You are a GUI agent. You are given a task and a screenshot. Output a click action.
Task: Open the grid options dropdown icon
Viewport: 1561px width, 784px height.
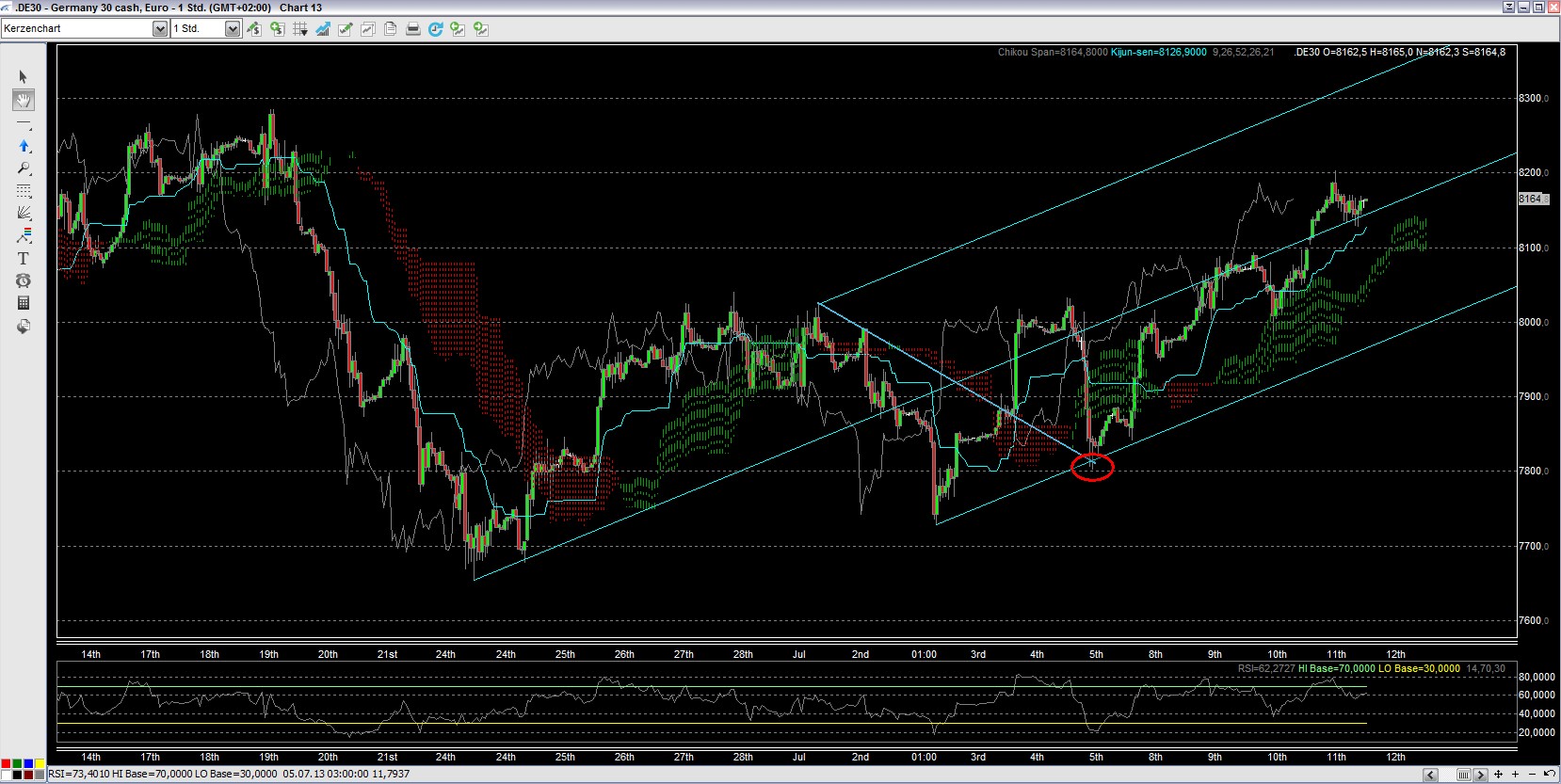click(300, 29)
